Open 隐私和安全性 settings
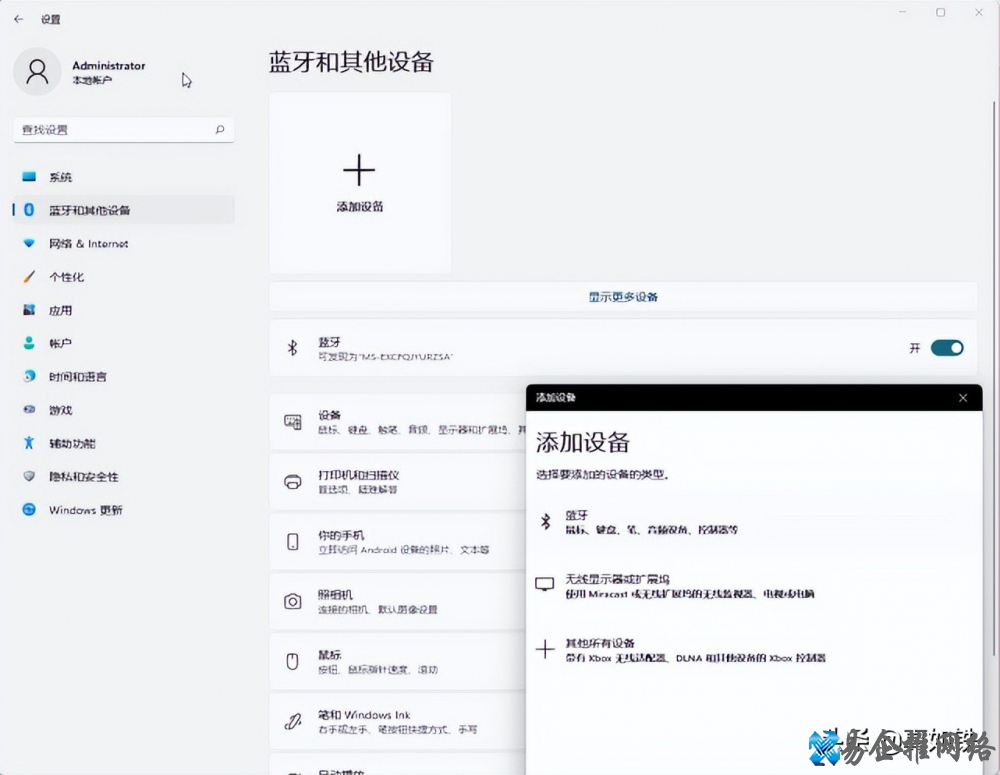 83,477
